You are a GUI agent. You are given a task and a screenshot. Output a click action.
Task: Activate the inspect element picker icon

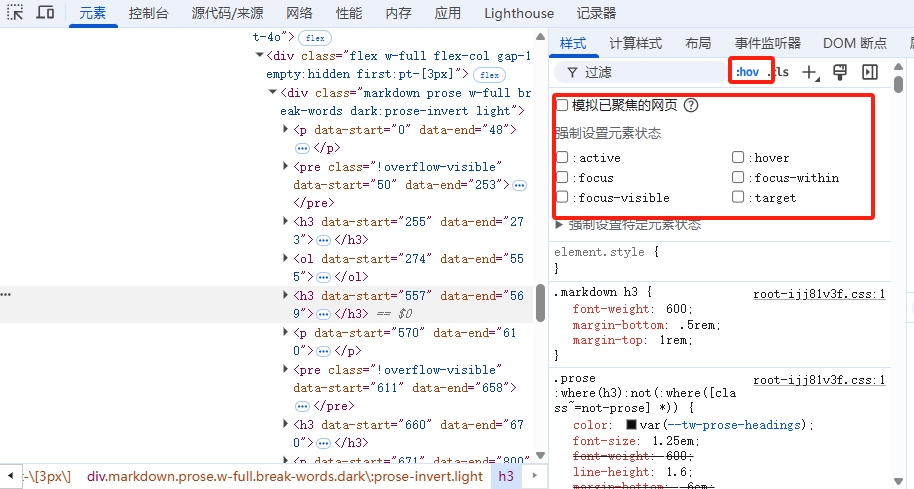pos(15,12)
